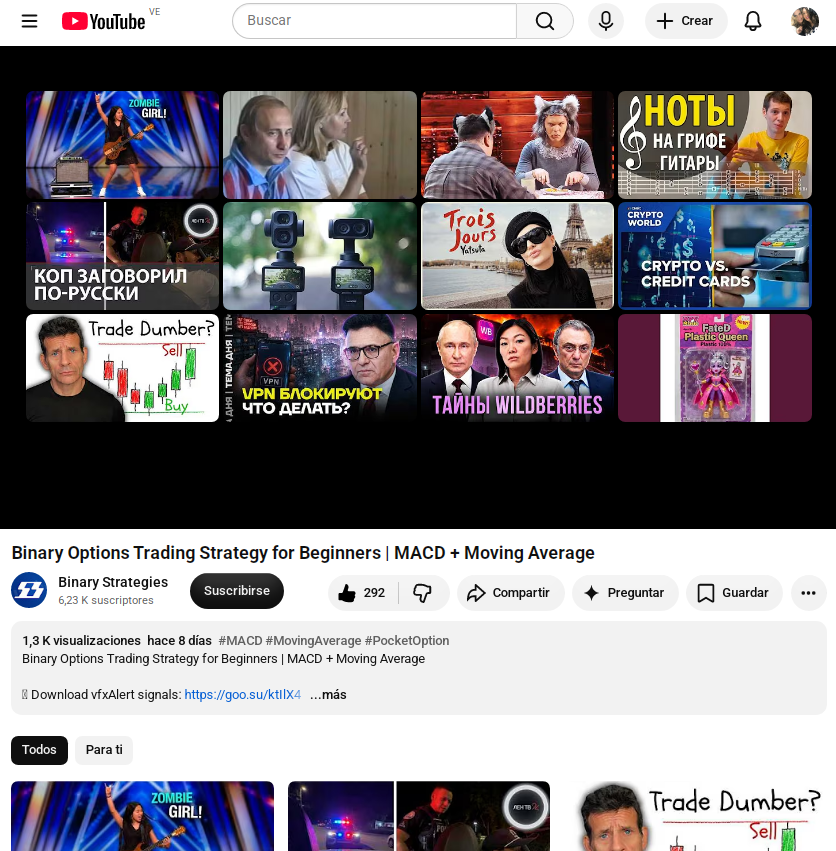
Task: Click the 6,23 K suscriptores text
Action: point(106,600)
